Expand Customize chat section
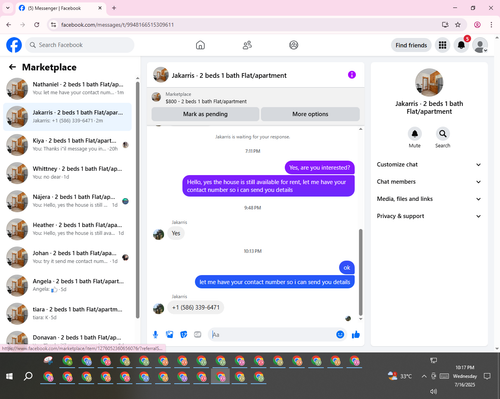The width and height of the screenshot is (500, 399). [429, 164]
